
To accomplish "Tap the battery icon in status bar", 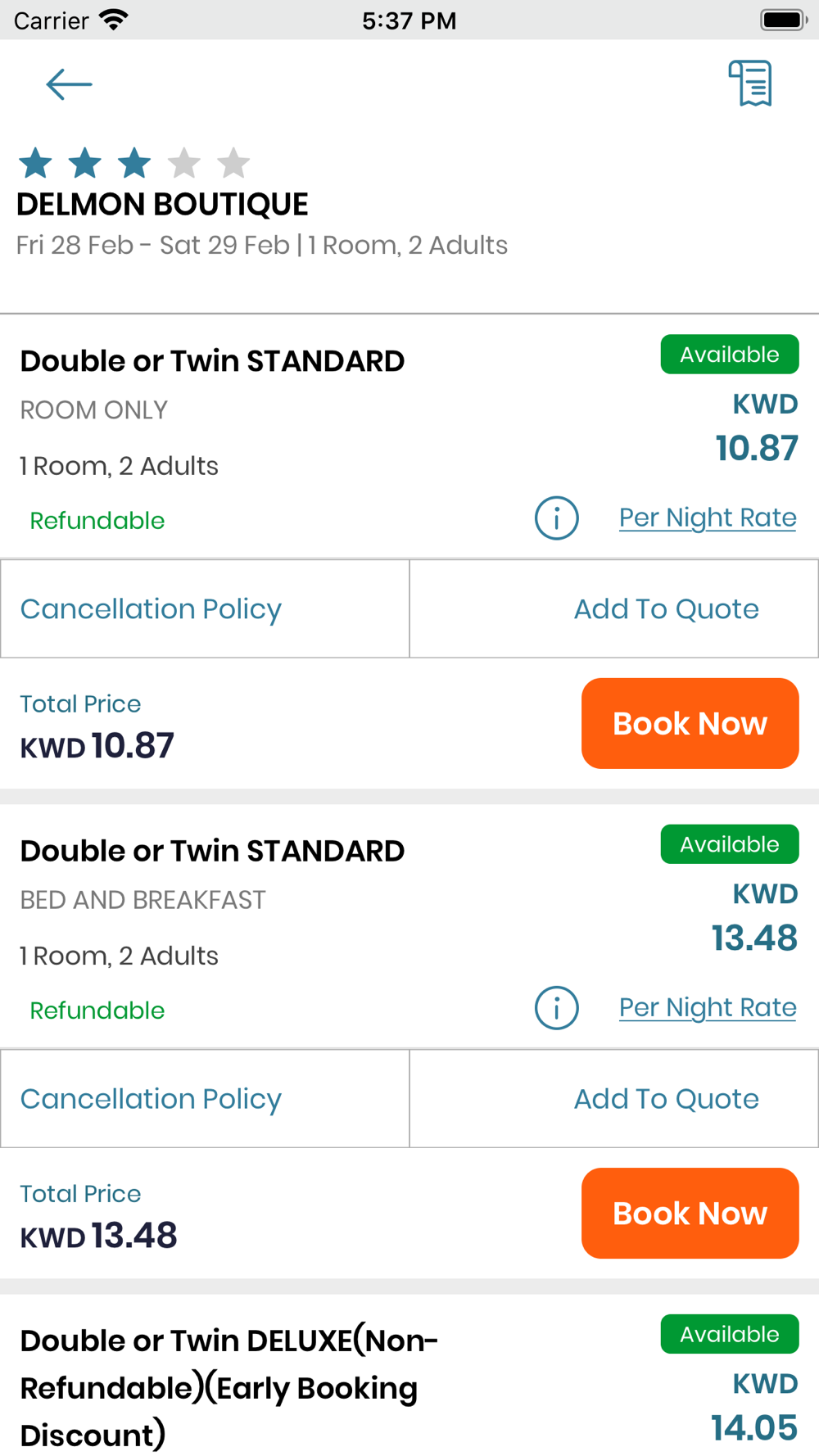I will (x=783, y=20).
